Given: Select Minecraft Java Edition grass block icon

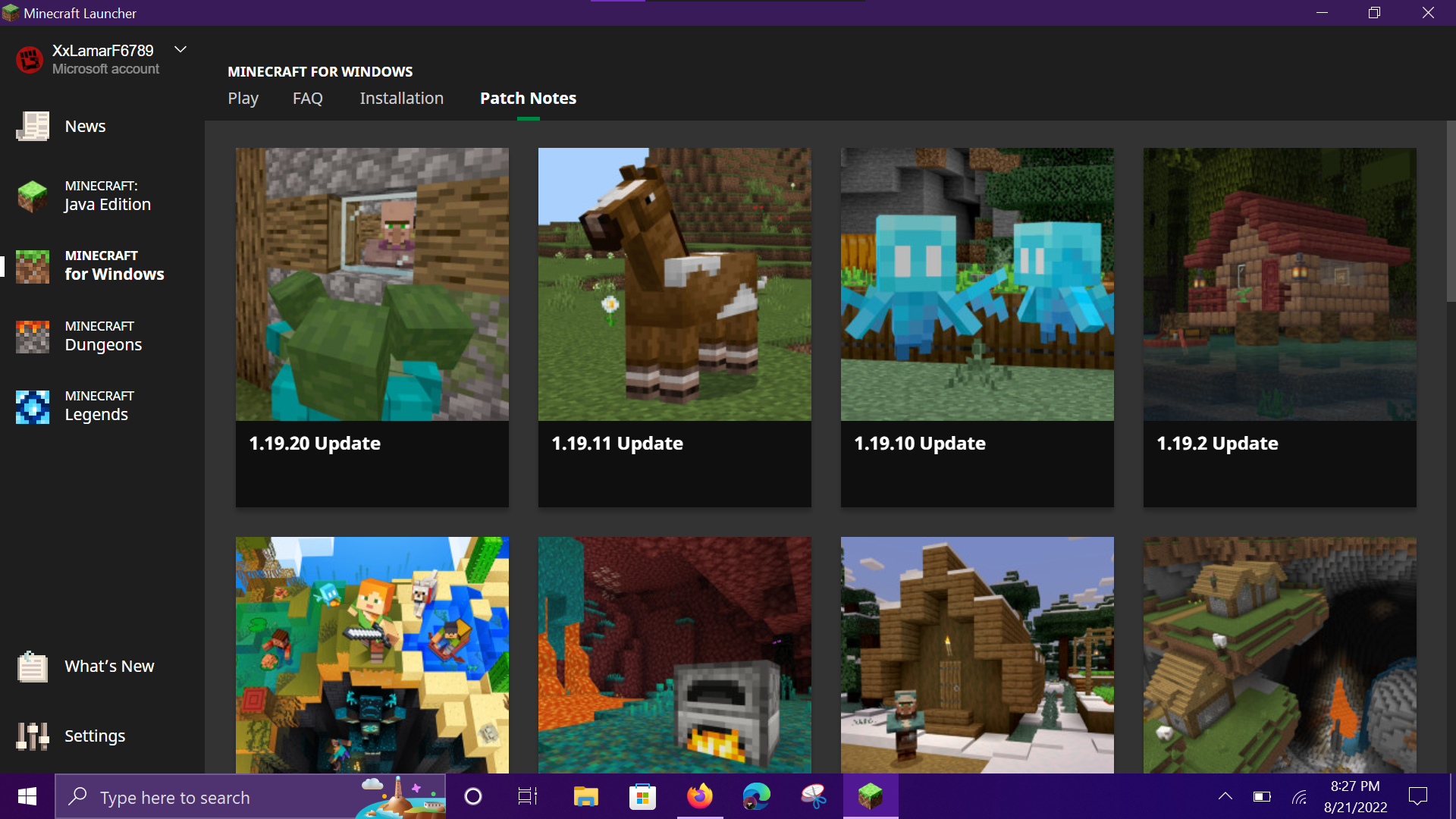Looking at the screenshot, I should [33, 196].
